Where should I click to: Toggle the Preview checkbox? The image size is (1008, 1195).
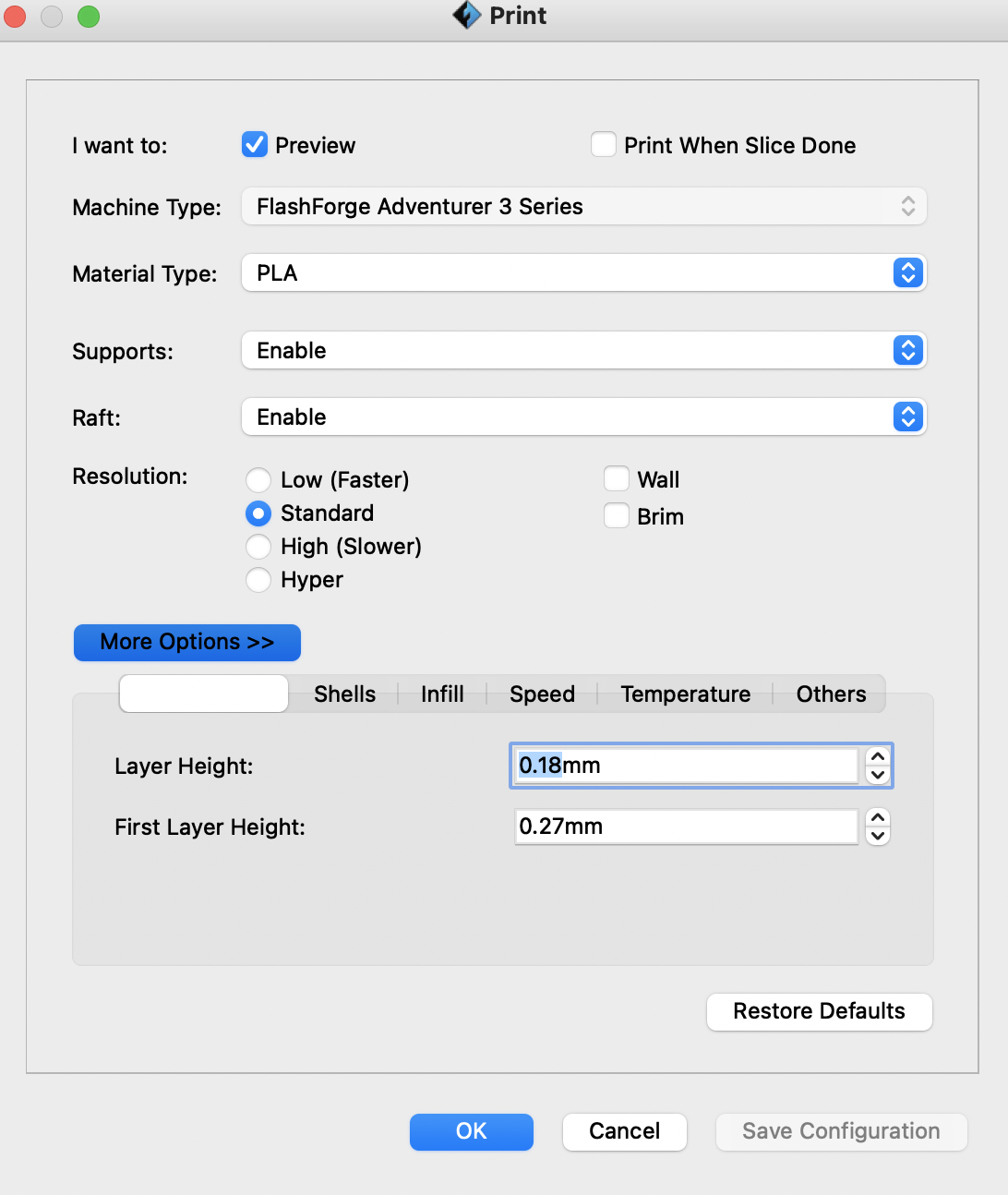[255, 145]
